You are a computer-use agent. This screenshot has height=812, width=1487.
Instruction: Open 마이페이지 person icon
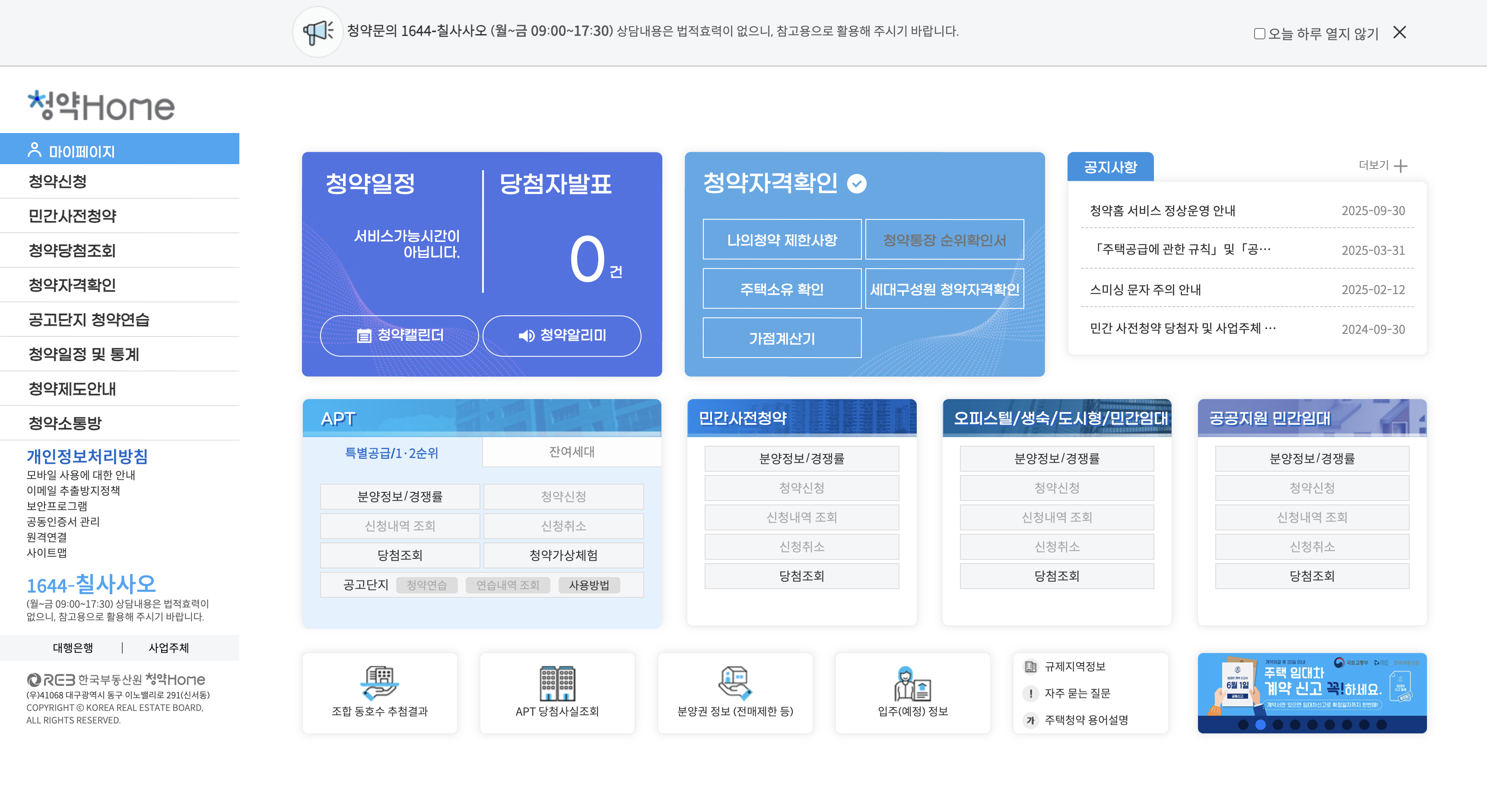pos(35,150)
